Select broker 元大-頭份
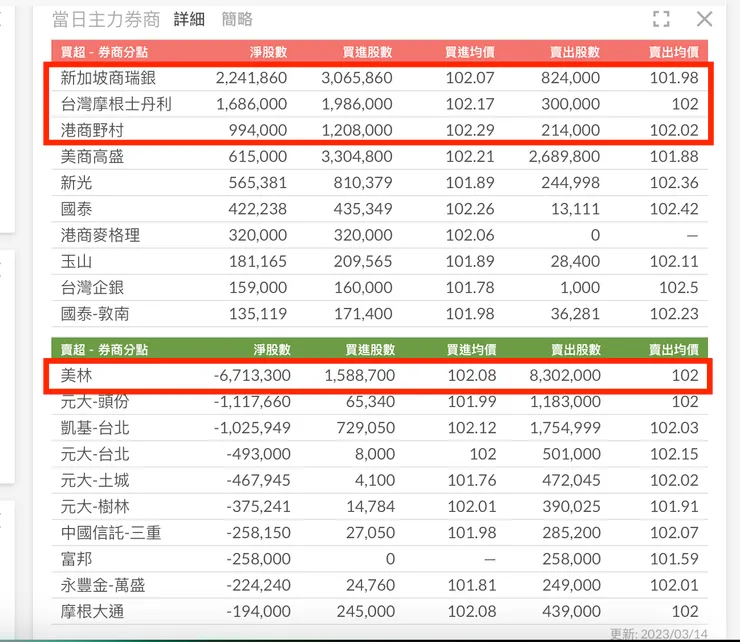The image size is (740, 642). pyautogui.click(x=95, y=402)
